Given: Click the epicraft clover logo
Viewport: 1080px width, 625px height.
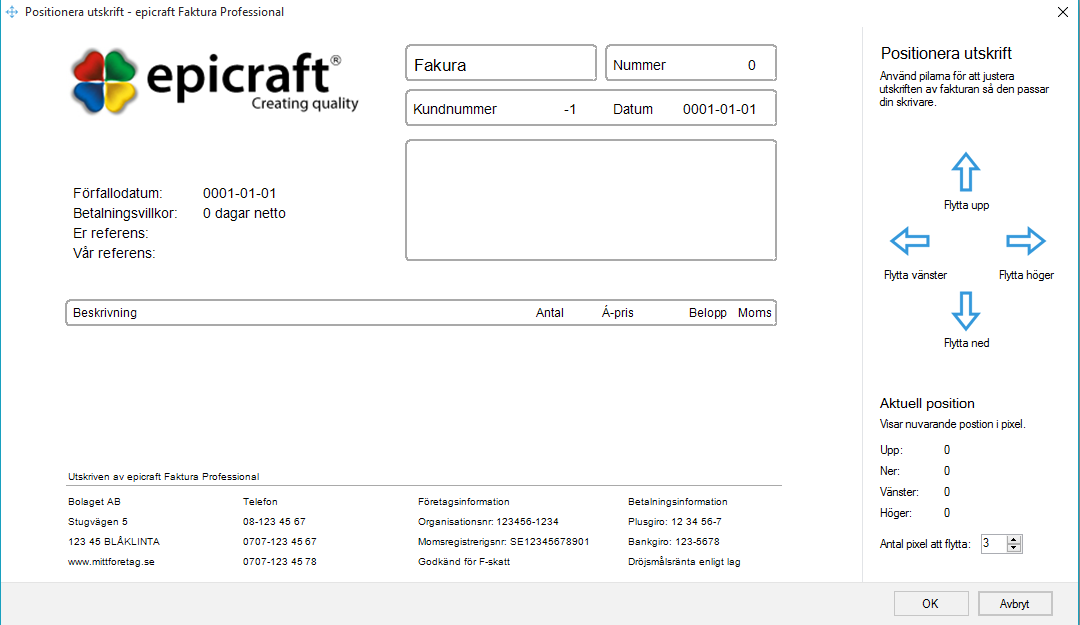Looking at the screenshot, I should click(104, 81).
